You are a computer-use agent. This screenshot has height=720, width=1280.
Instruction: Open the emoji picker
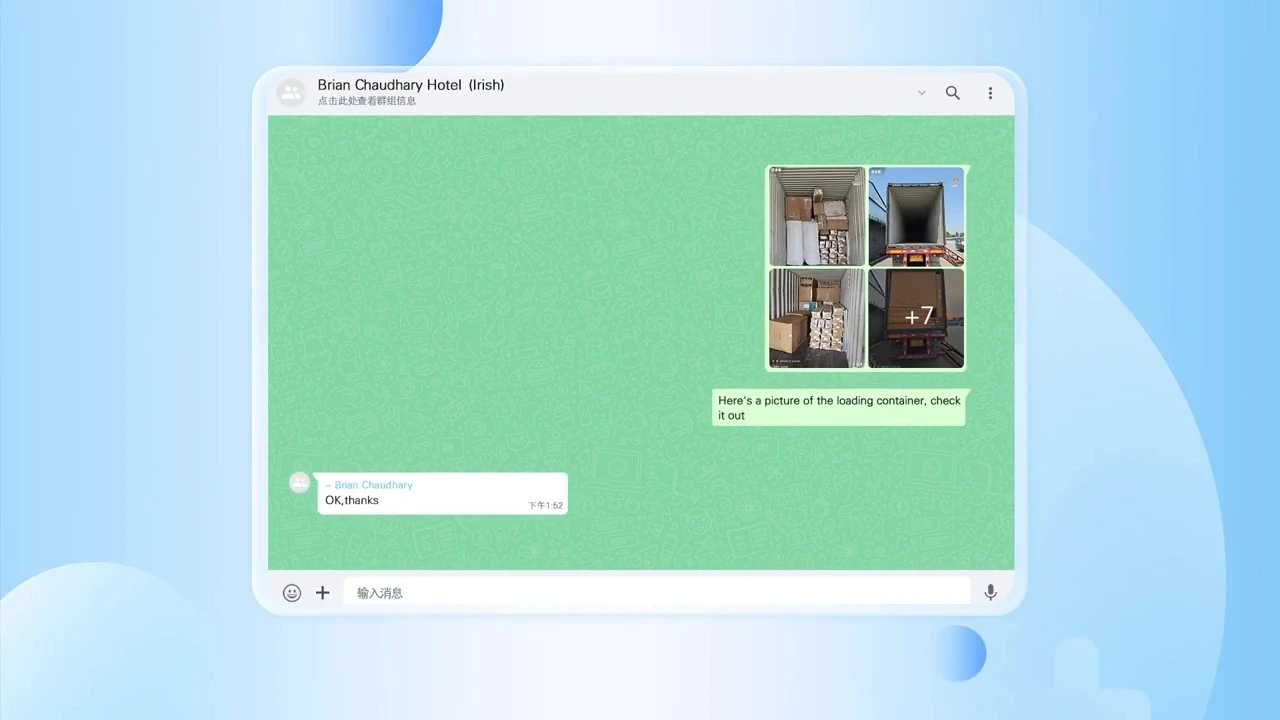(292, 593)
